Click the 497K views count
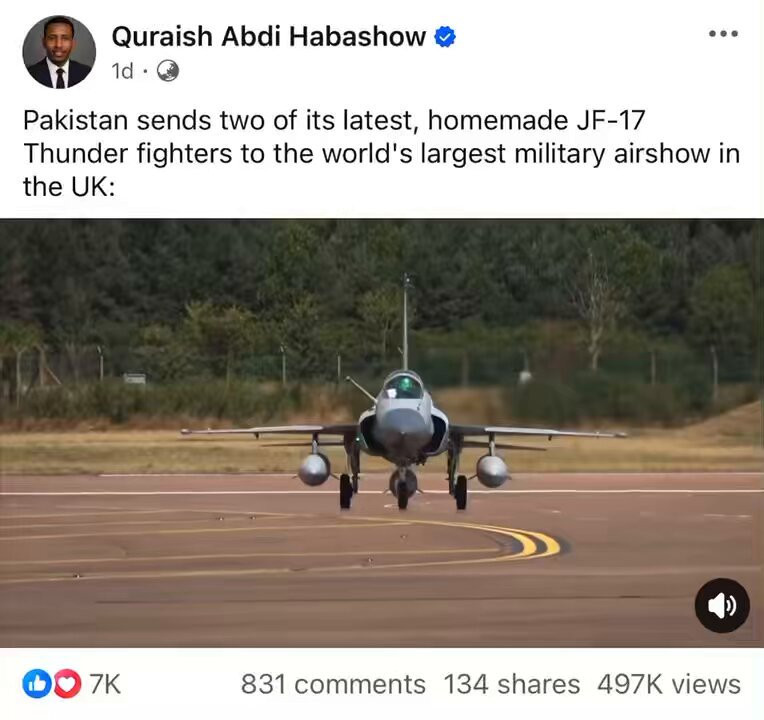 click(x=669, y=684)
